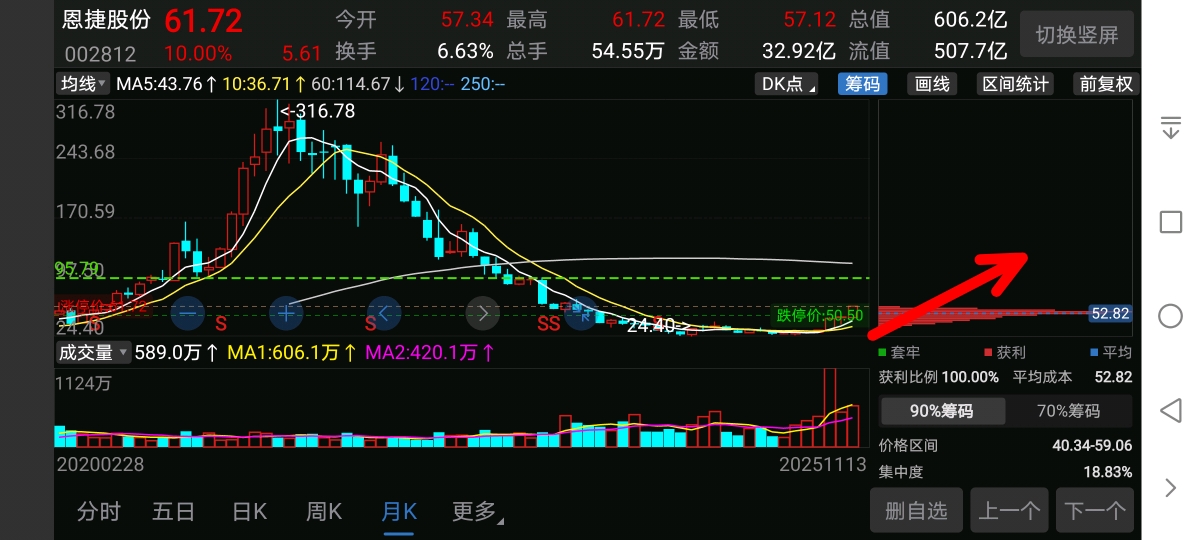The width and height of the screenshot is (1200, 540).
Task: Click 今开 value 57.34
Action: pos(467,20)
